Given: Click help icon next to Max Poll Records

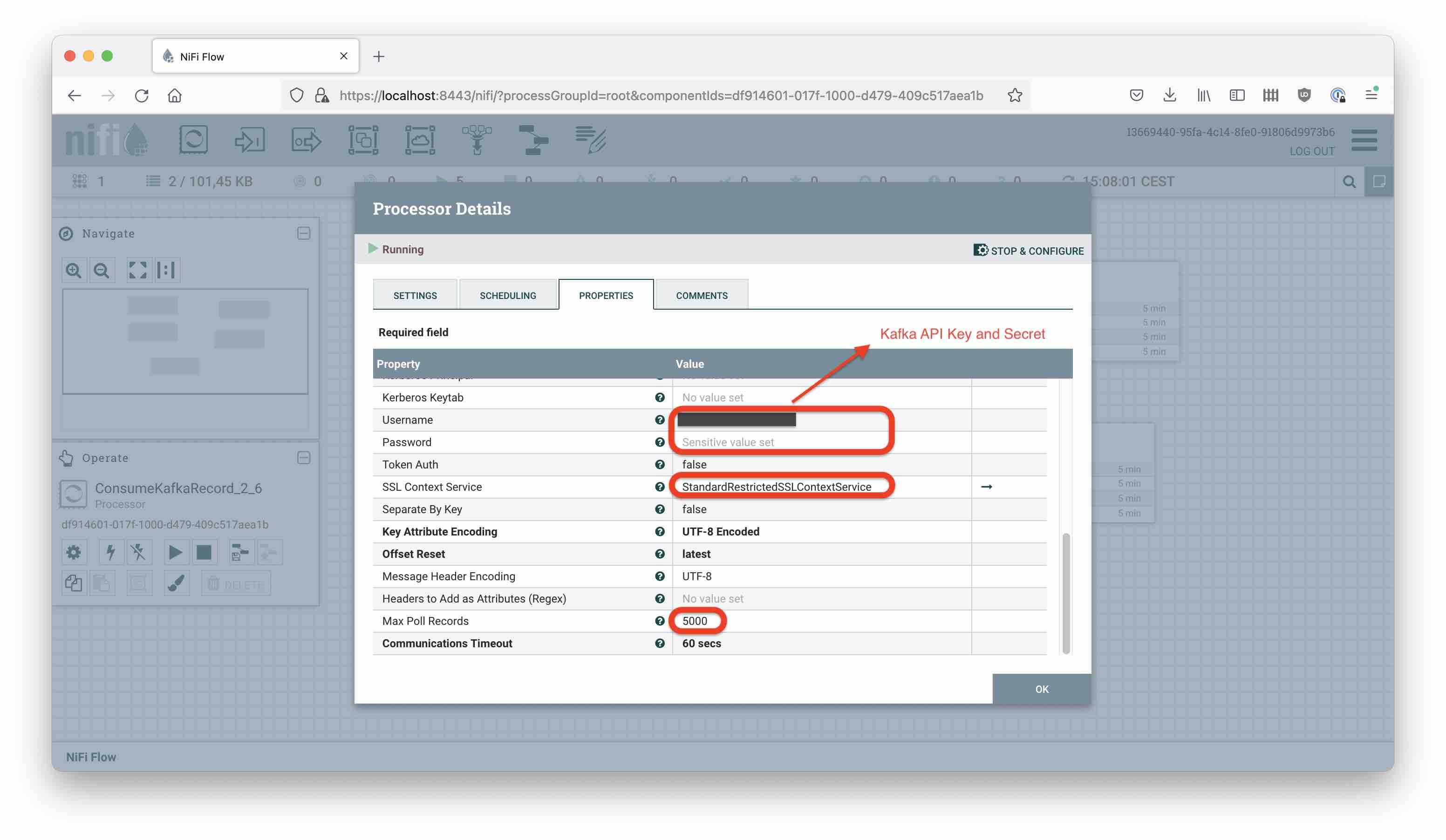Looking at the screenshot, I should tap(659, 621).
